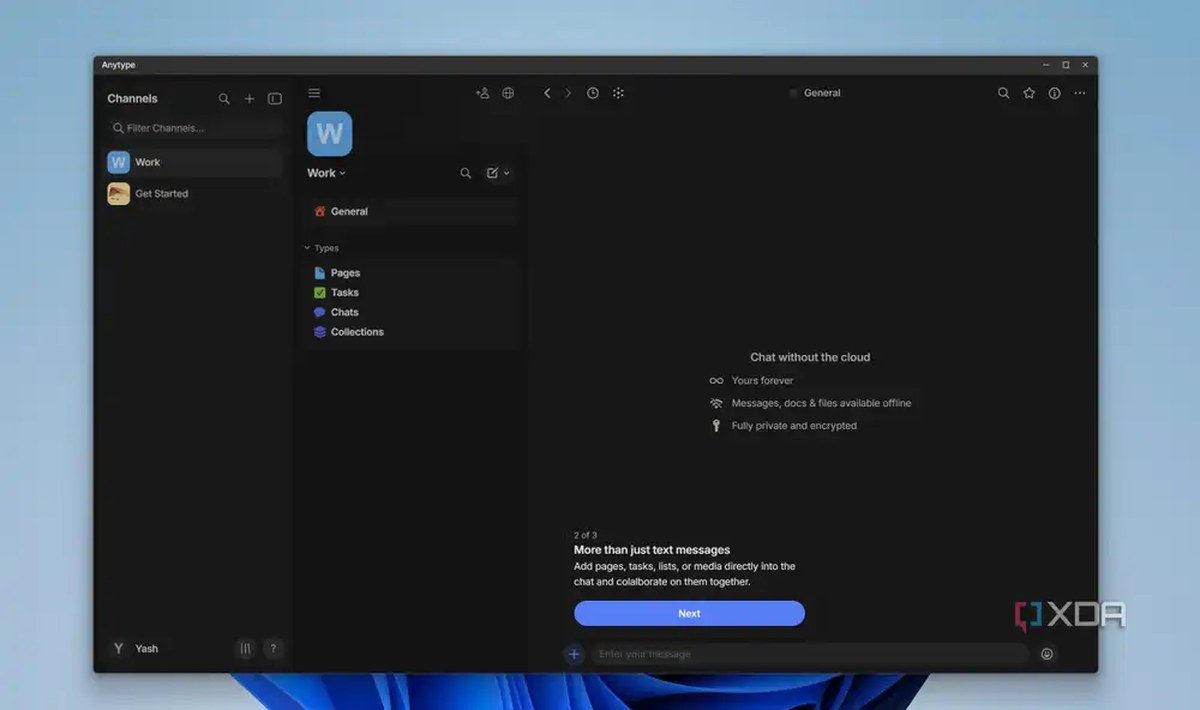Click the 'More than just text messages' heading
The height and width of the screenshot is (710, 1200).
pyautogui.click(x=652, y=550)
